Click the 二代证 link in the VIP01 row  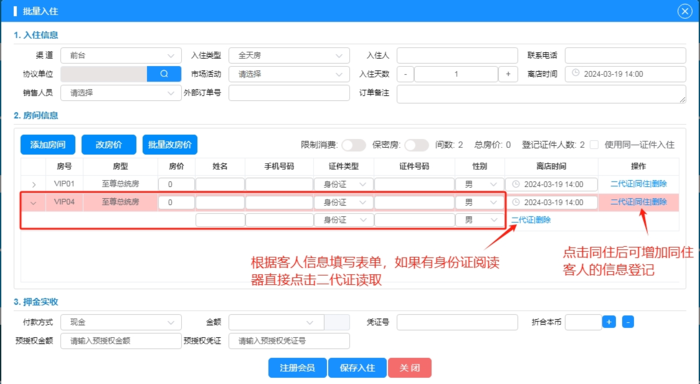point(621,184)
